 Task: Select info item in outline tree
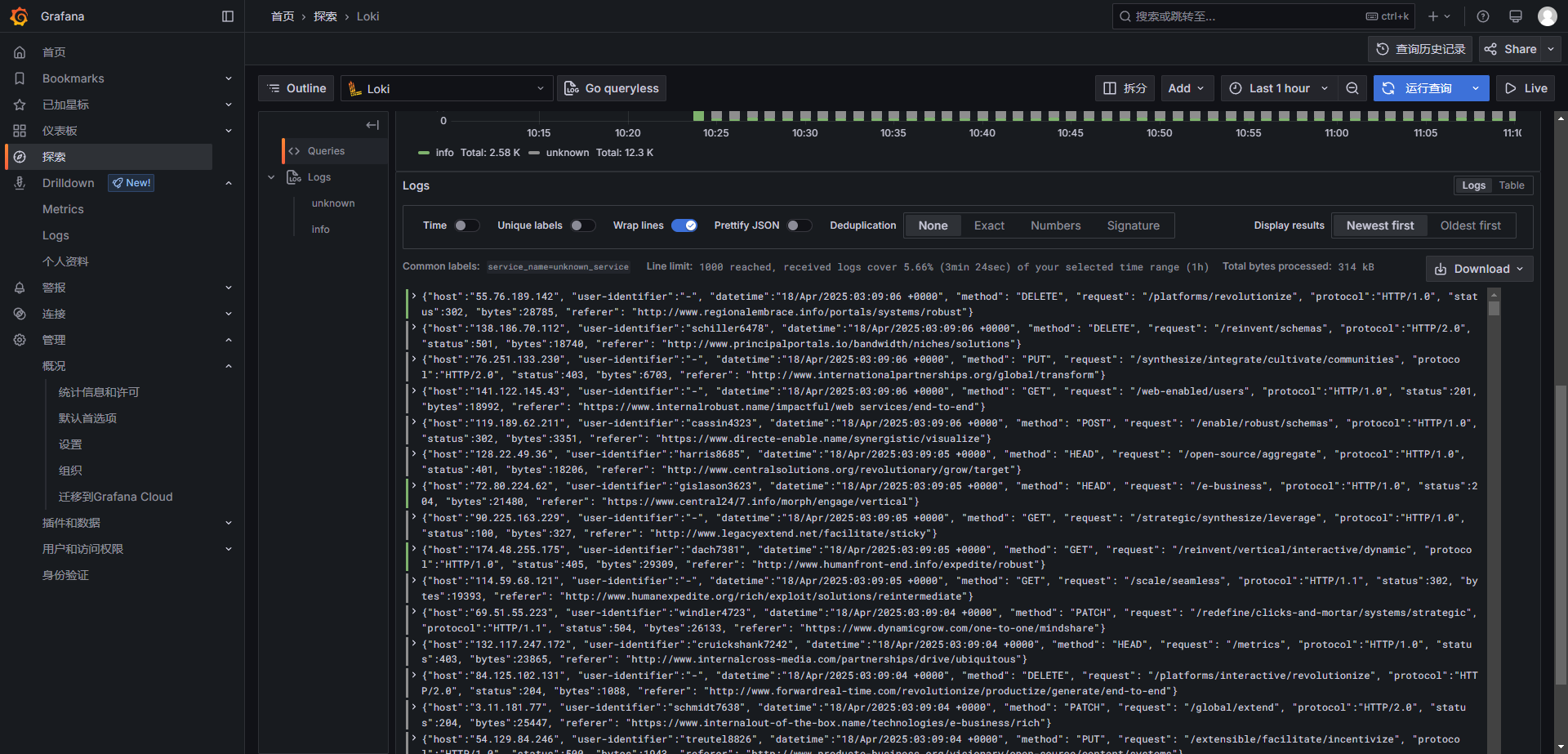pyautogui.click(x=321, y=230)
